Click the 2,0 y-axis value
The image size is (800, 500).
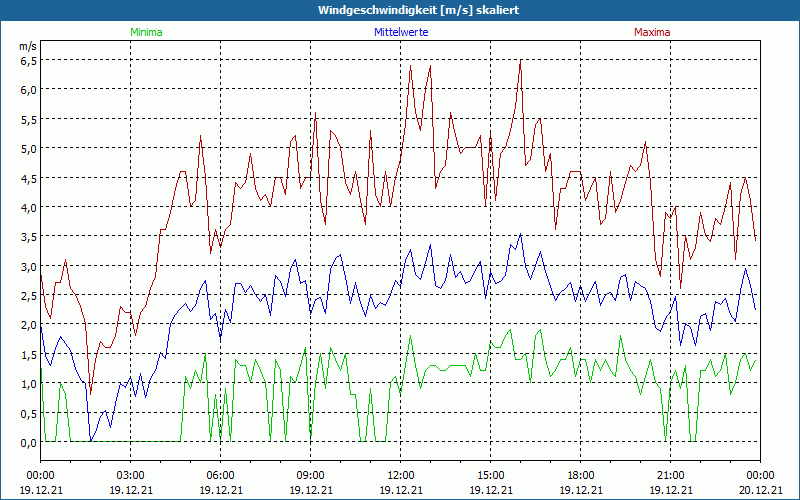coord(29,326)
